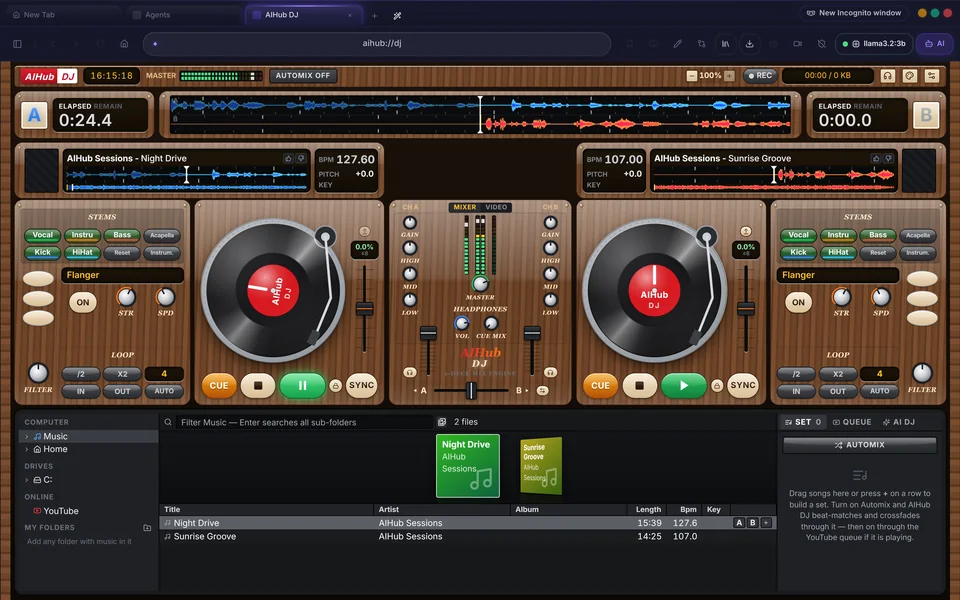
Task: Switch to the QUEUE tab
Action: [852, 422]
